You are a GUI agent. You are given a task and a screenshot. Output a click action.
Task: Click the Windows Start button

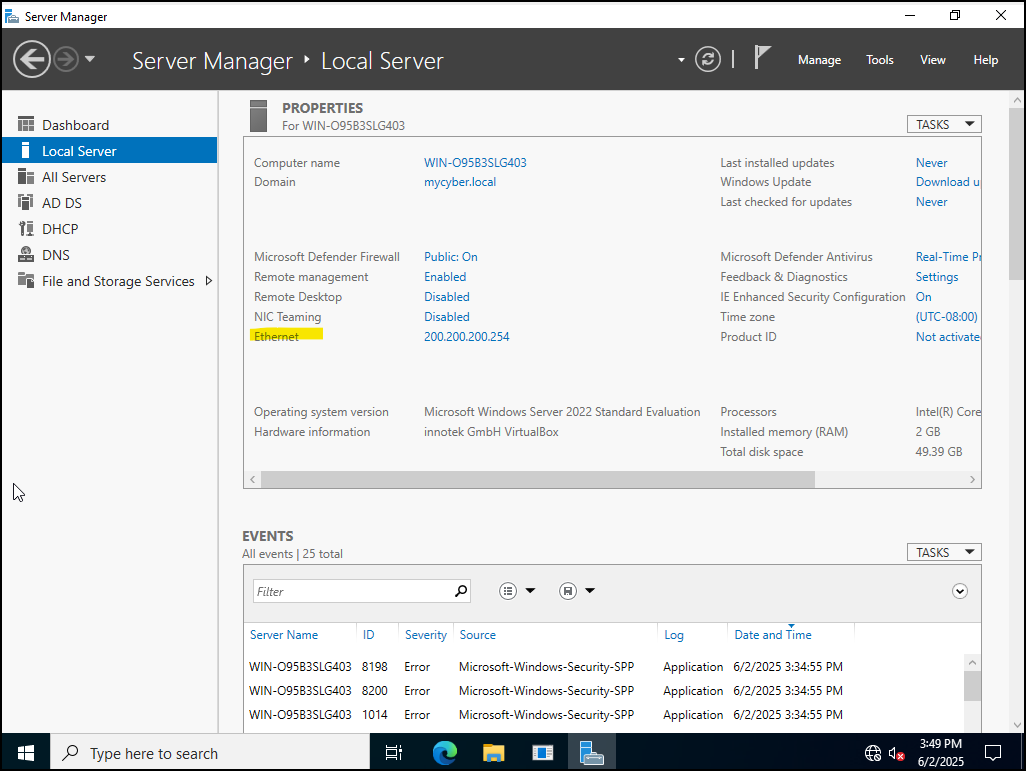[25, 753]
